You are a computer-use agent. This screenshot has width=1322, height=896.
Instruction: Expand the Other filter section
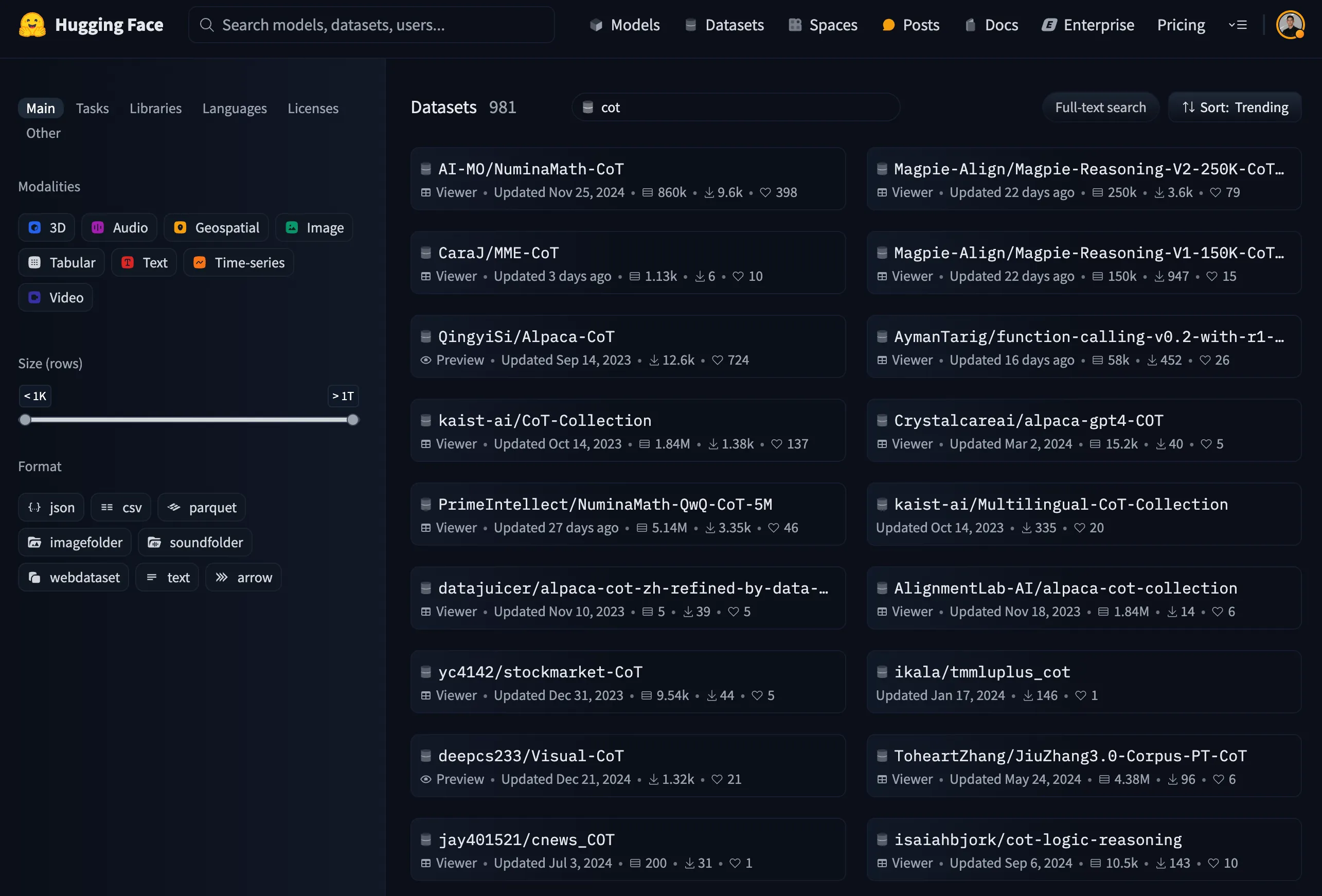tap(43, 133)
